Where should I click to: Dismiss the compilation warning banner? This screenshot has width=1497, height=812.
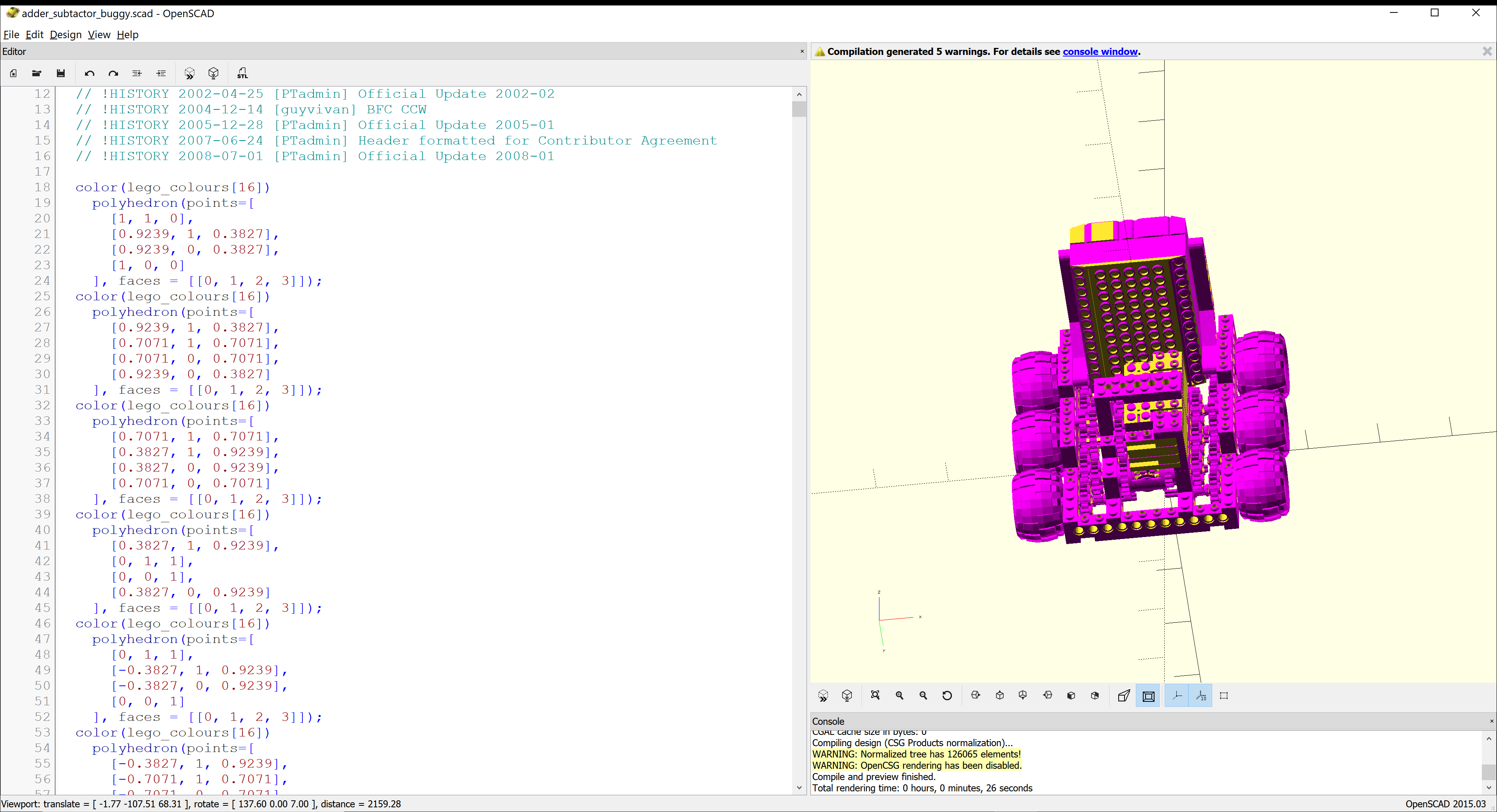[x=1487, y=51]
